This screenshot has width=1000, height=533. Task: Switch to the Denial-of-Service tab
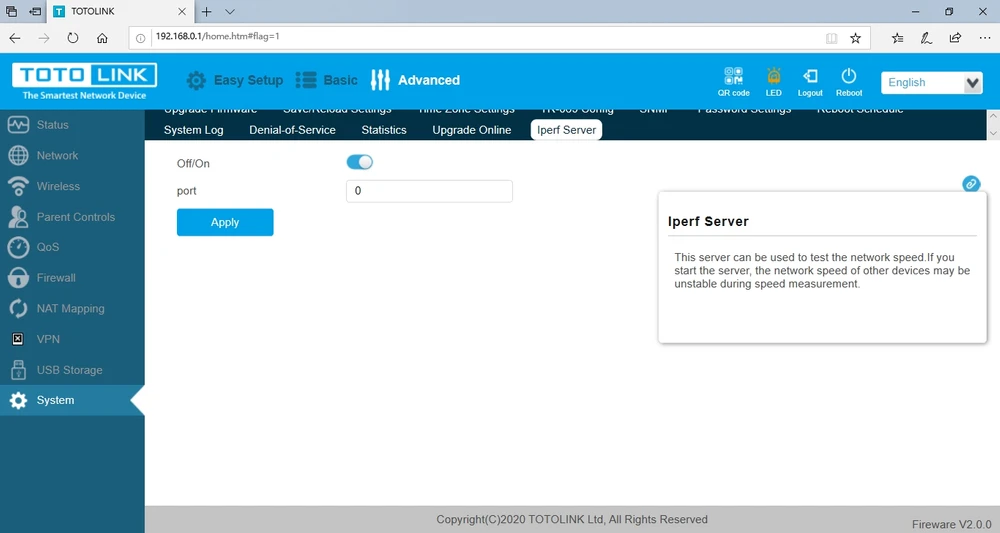pyautogui.click(x=292, y=130)
